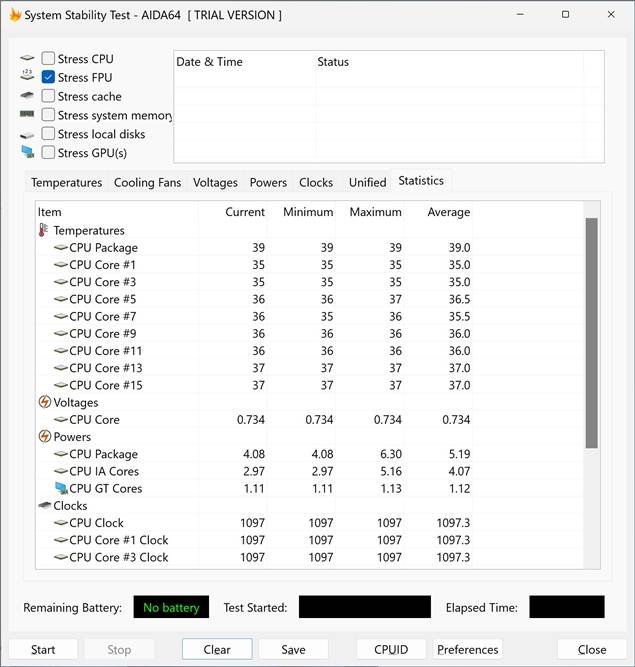
Task: Click the CPUID button
Action: pos(390,649)
